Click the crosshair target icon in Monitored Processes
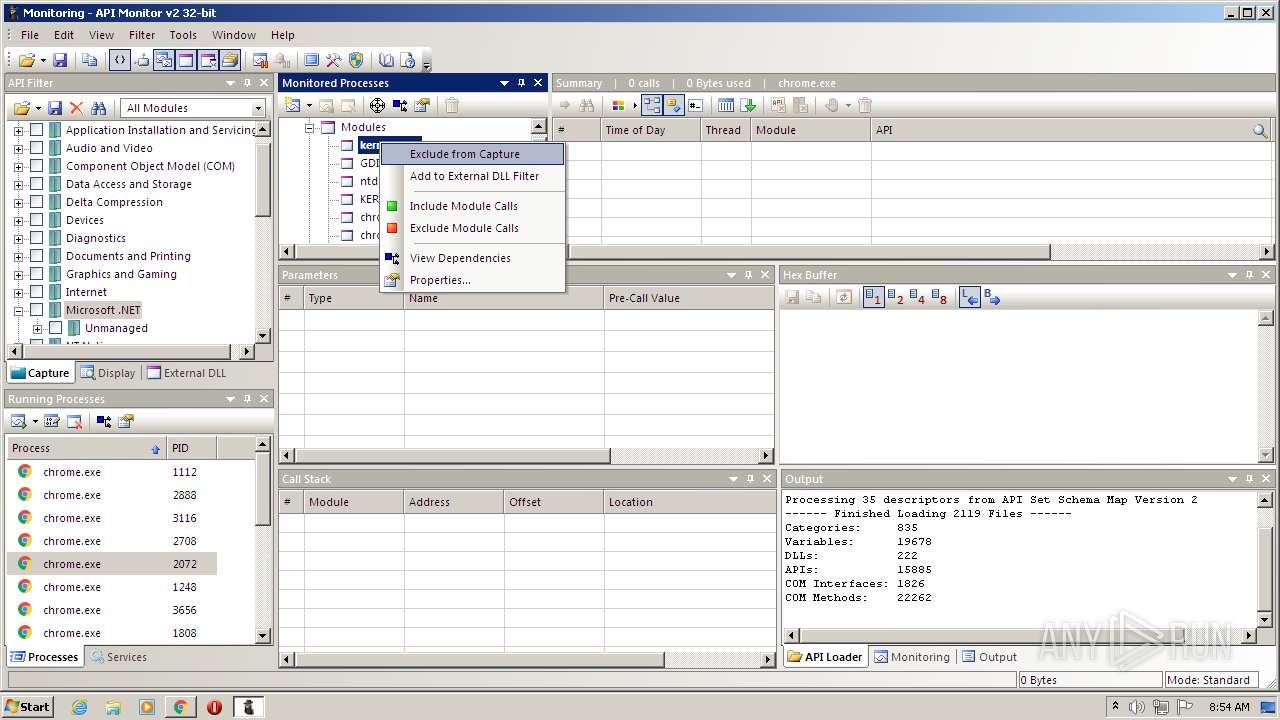The width and height of the screenshot is (1280, 720). click(x=377, y=105)
